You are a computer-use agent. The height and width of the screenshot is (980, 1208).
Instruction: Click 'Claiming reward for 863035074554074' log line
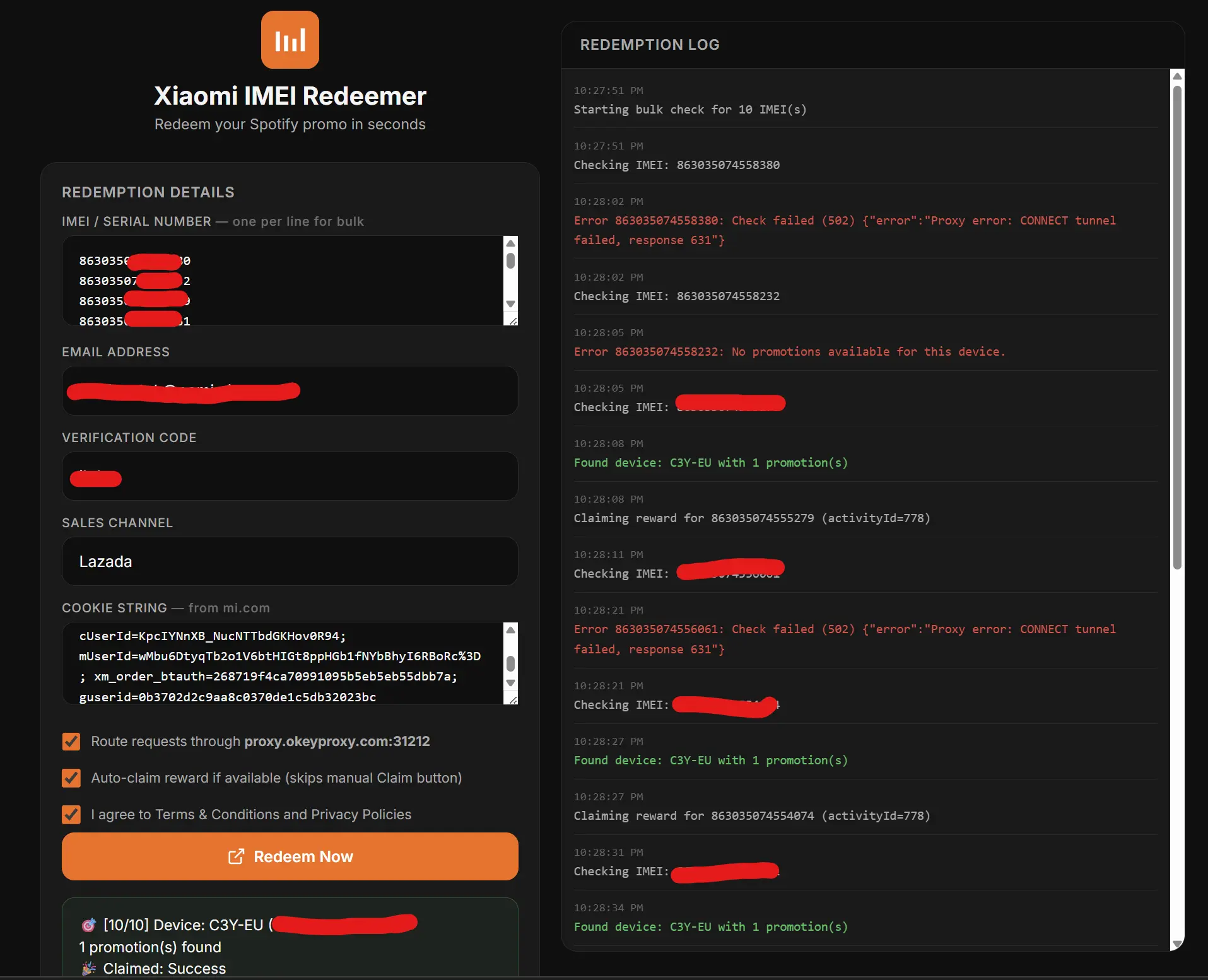click(x=752, y=816)
